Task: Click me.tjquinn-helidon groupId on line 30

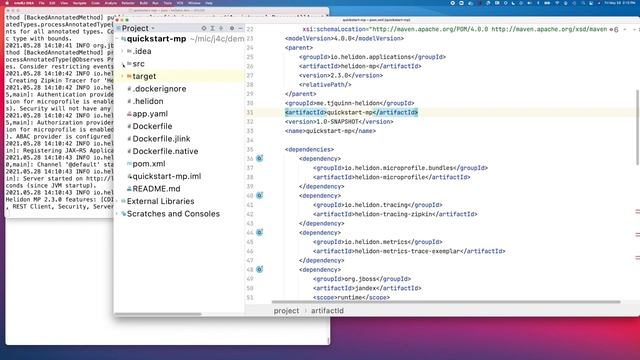Action: click(x=349, y=103)
